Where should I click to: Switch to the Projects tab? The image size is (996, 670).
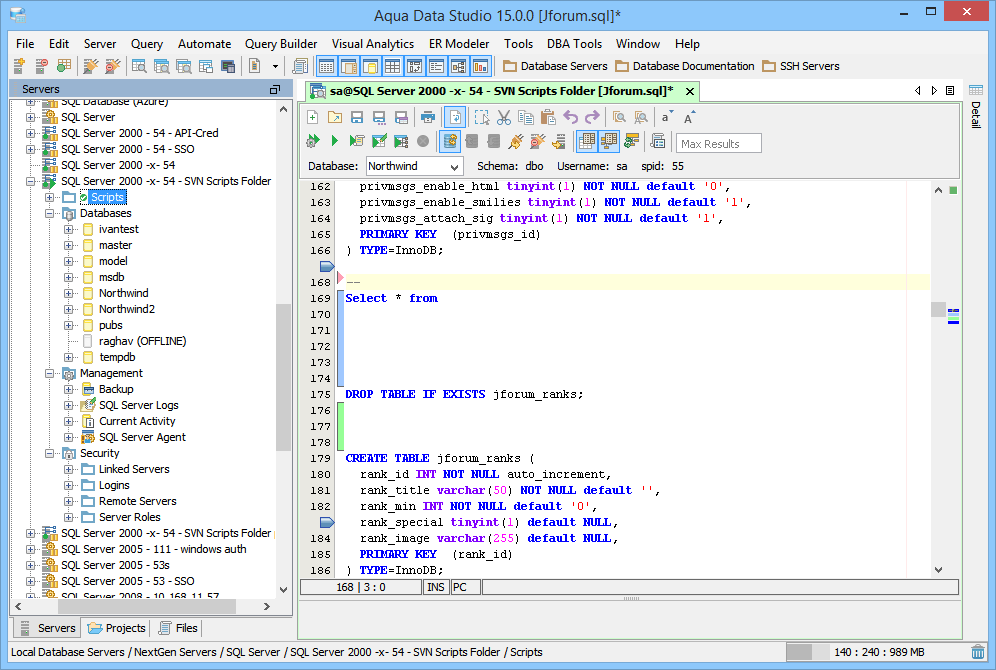point(117,628)
